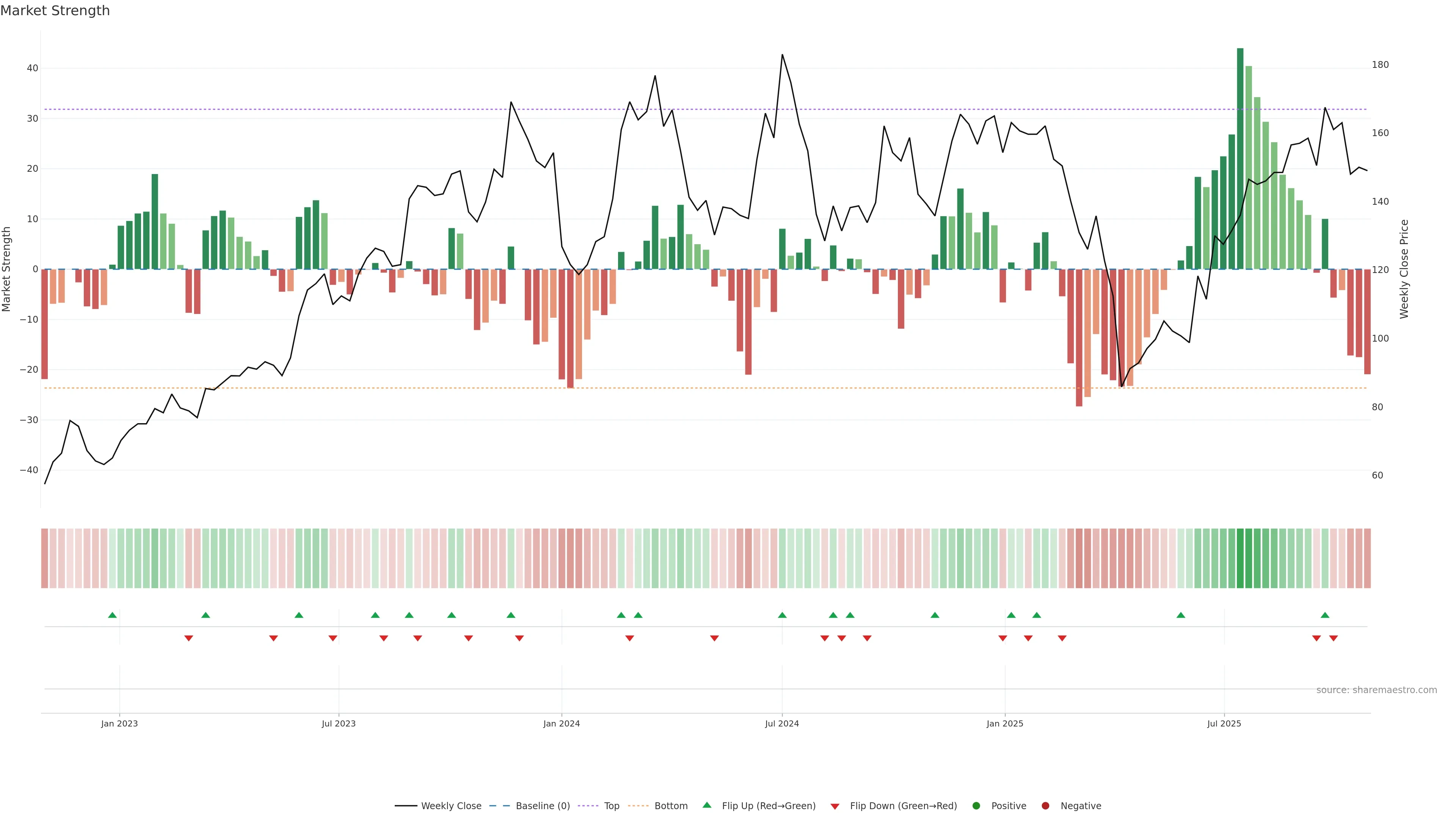Click the tallest green market strength bar
This screenshot has width=1456, height=819.
pos(1240,158)
